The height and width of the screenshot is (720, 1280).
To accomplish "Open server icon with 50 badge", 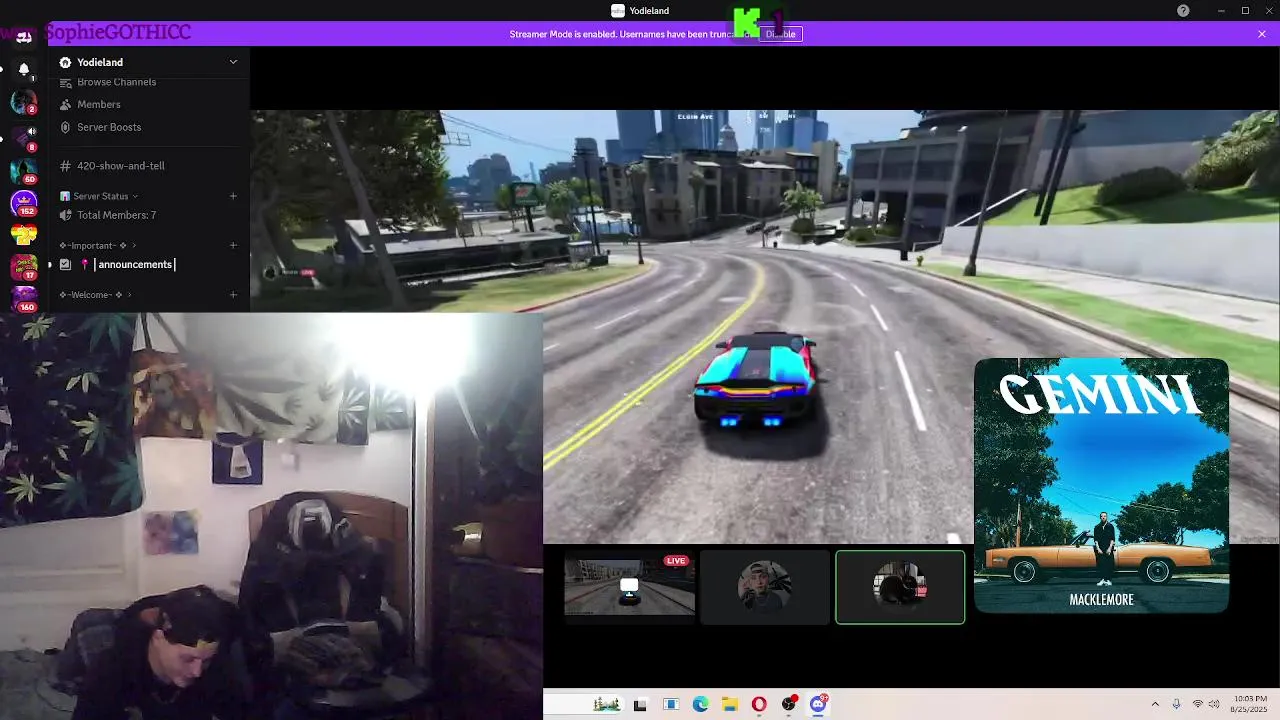I will point(24,170).
